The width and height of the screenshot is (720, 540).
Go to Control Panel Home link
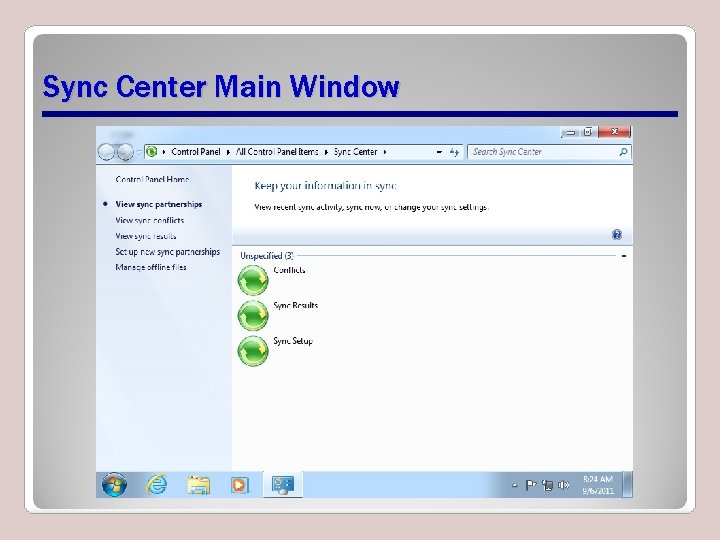click(x=152, y=180)
